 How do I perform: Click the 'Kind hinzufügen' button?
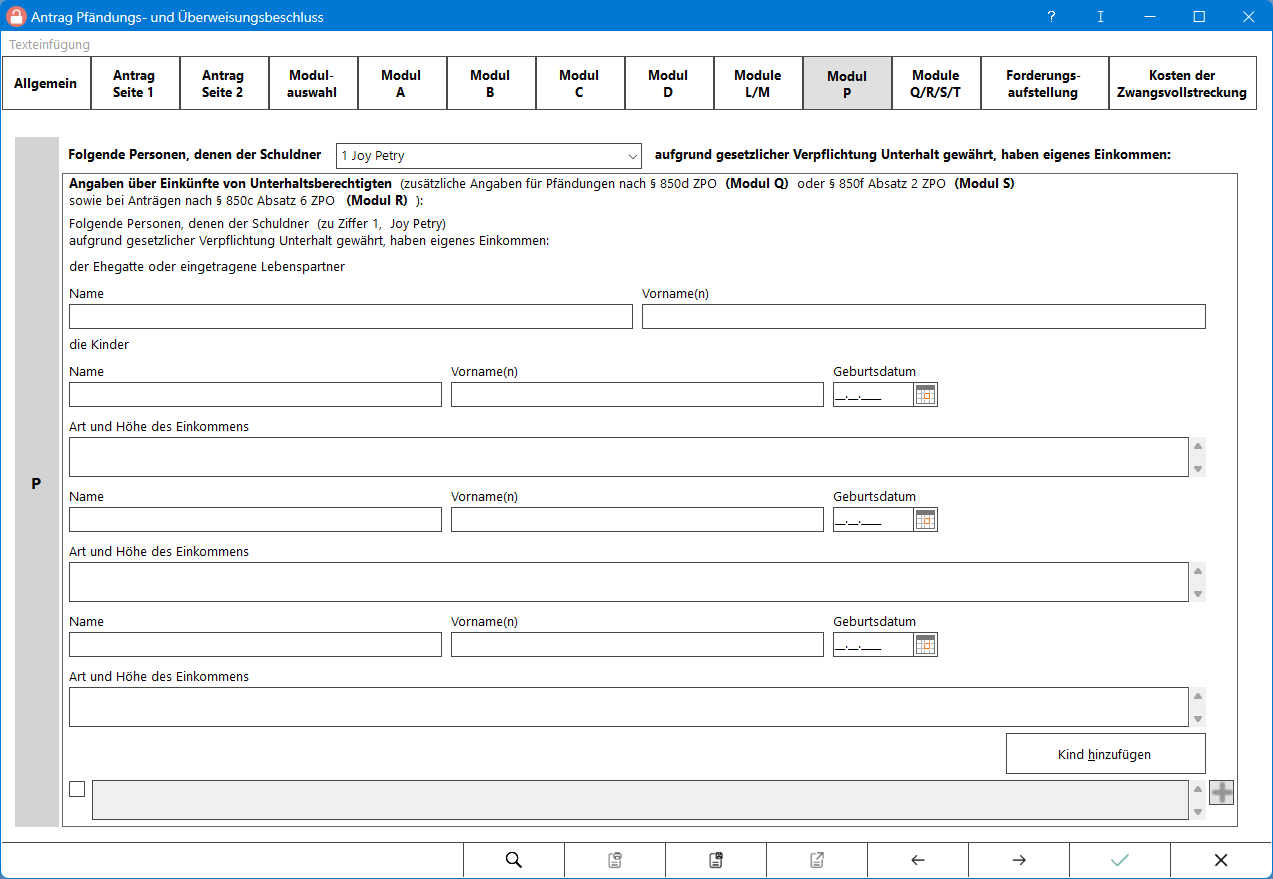pyautogui.click(x=1105, y=754)
